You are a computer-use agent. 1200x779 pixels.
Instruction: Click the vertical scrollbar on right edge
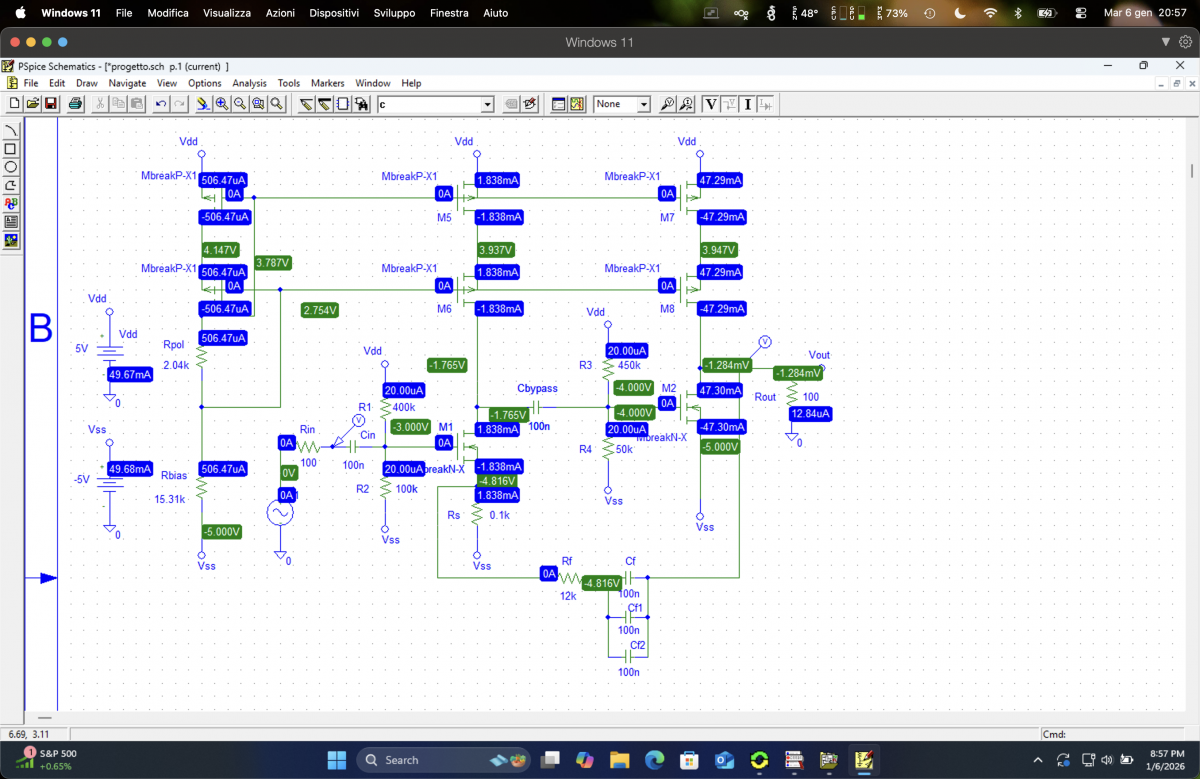(1190, 170)
